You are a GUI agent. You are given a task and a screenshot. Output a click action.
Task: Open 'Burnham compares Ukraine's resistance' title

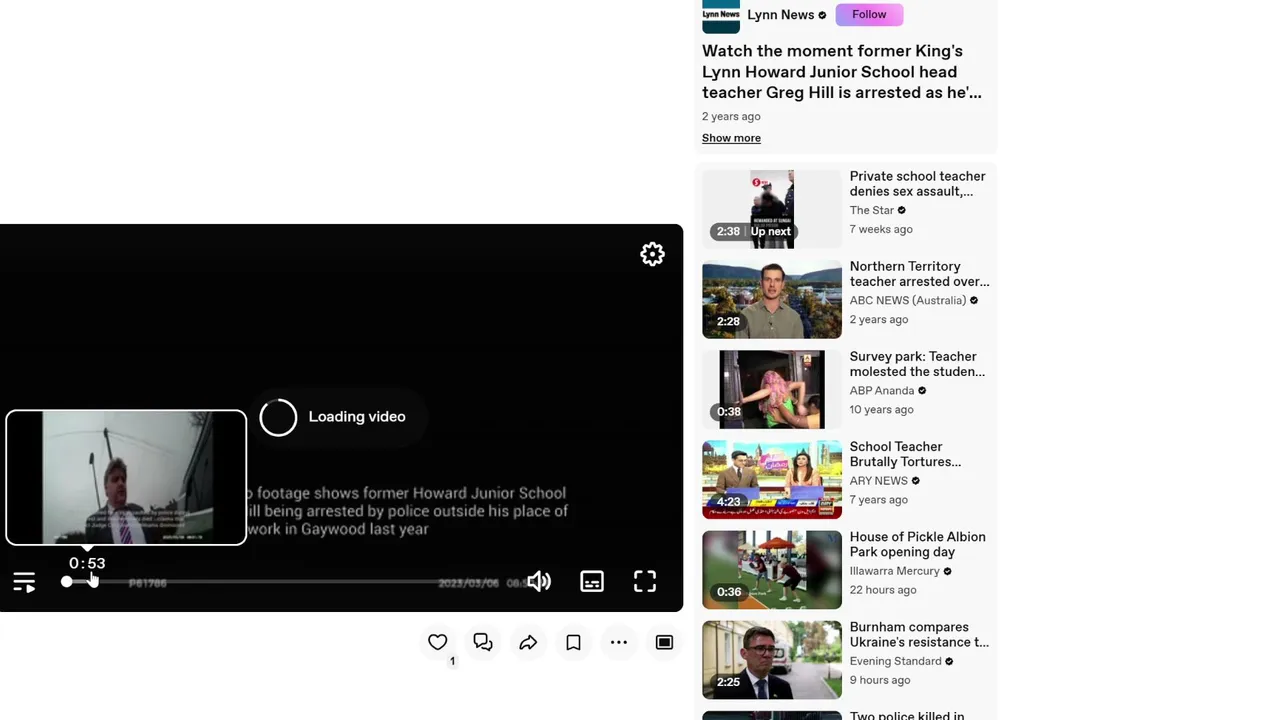click(919, 635)
